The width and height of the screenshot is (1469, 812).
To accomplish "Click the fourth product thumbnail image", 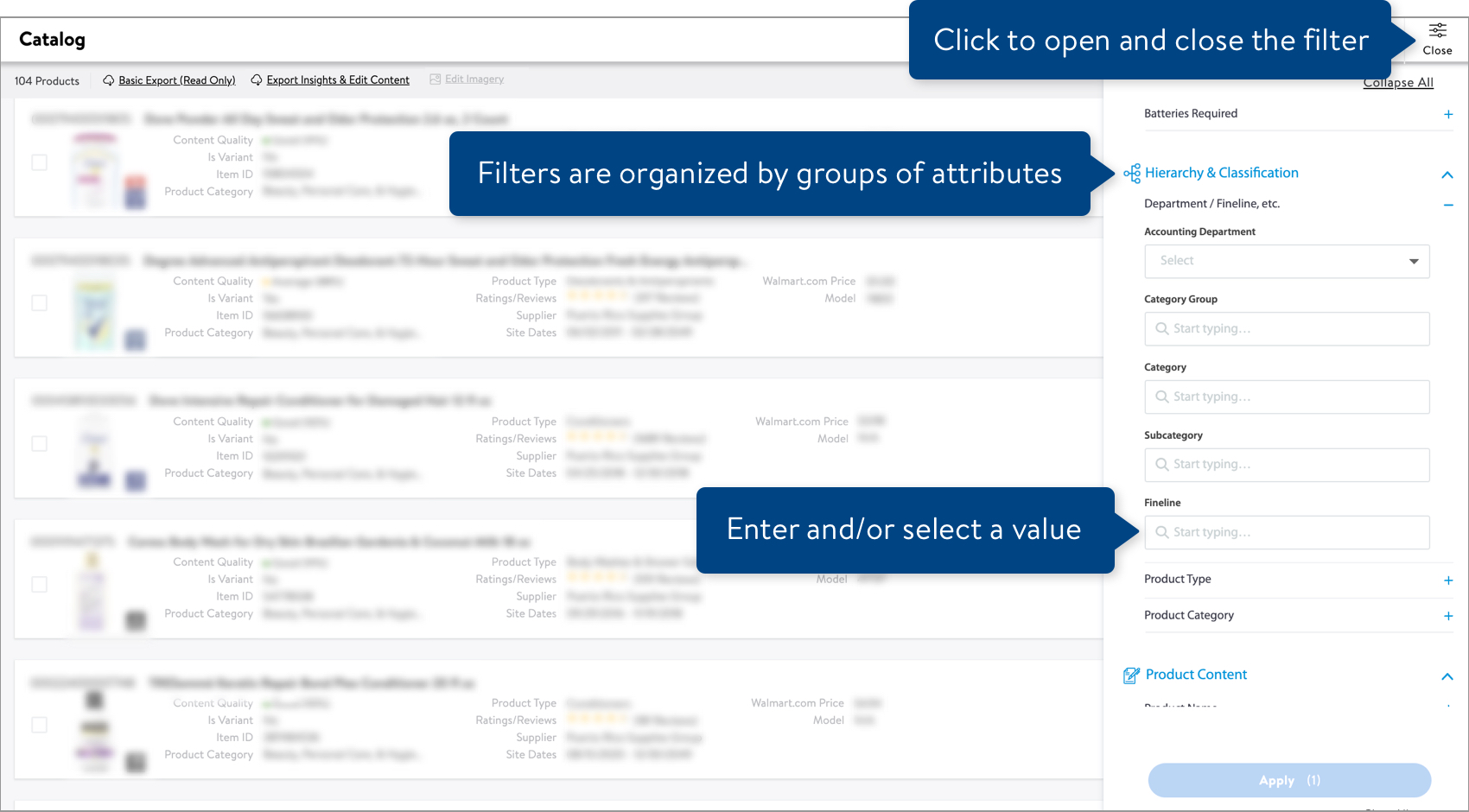I will point(92,592).
